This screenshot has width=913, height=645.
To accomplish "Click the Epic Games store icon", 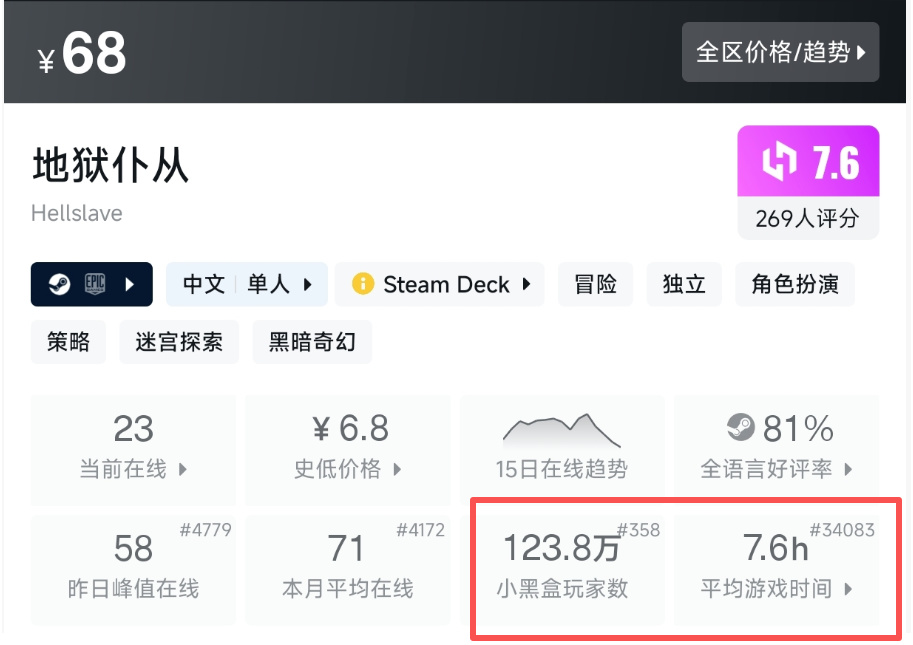I will click(x=94, y=284).
